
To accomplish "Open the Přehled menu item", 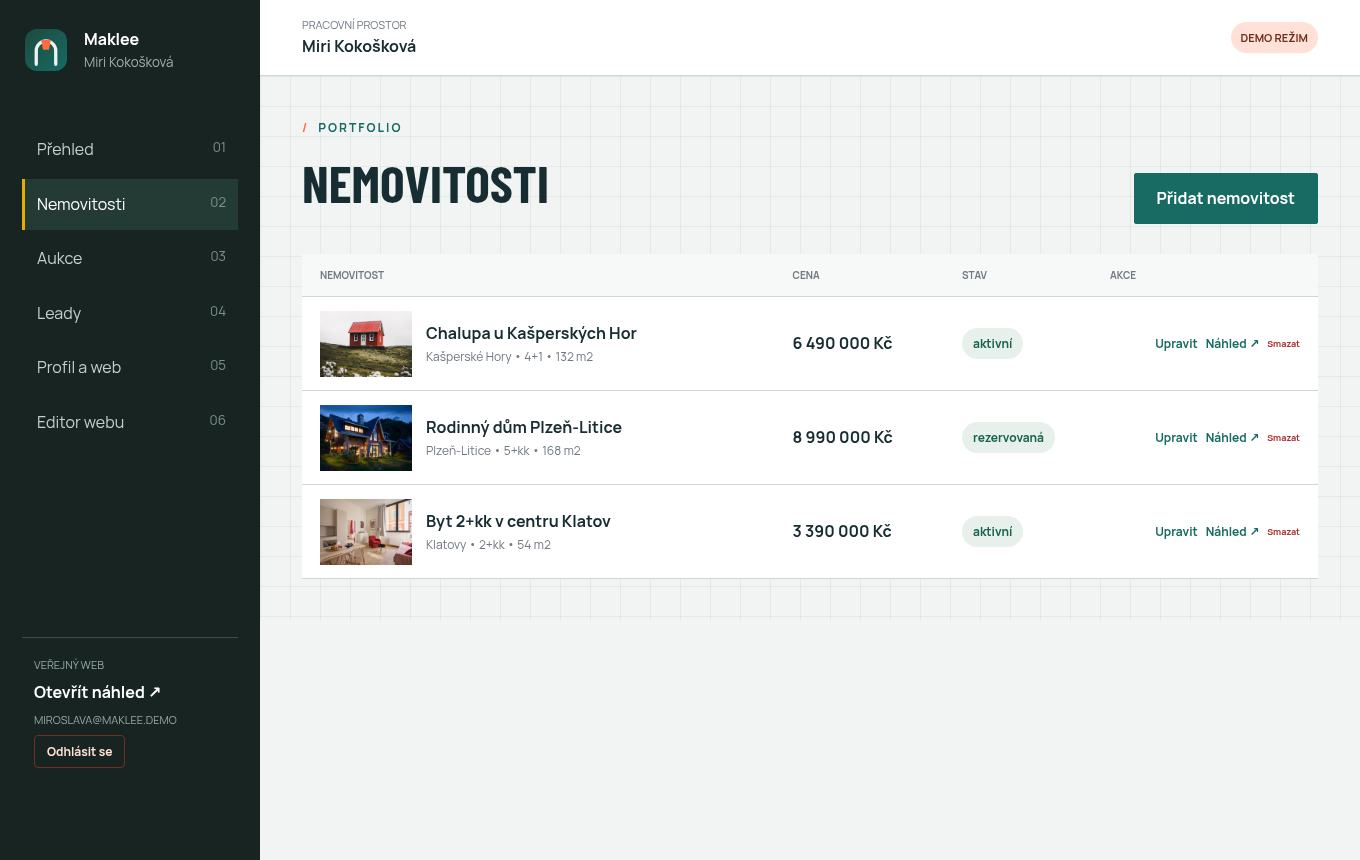I will click(130, 149).
